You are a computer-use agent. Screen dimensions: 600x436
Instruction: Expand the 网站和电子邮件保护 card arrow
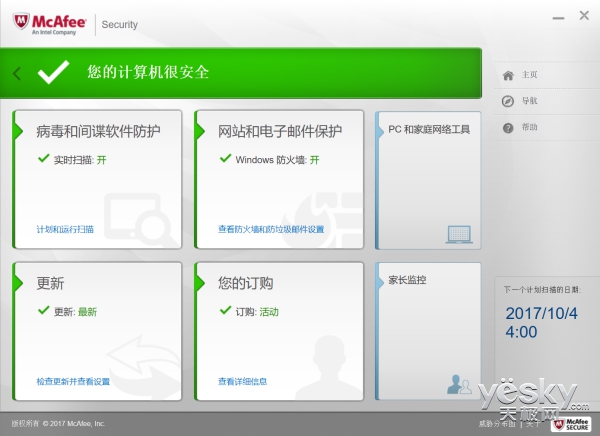(200, 131)
